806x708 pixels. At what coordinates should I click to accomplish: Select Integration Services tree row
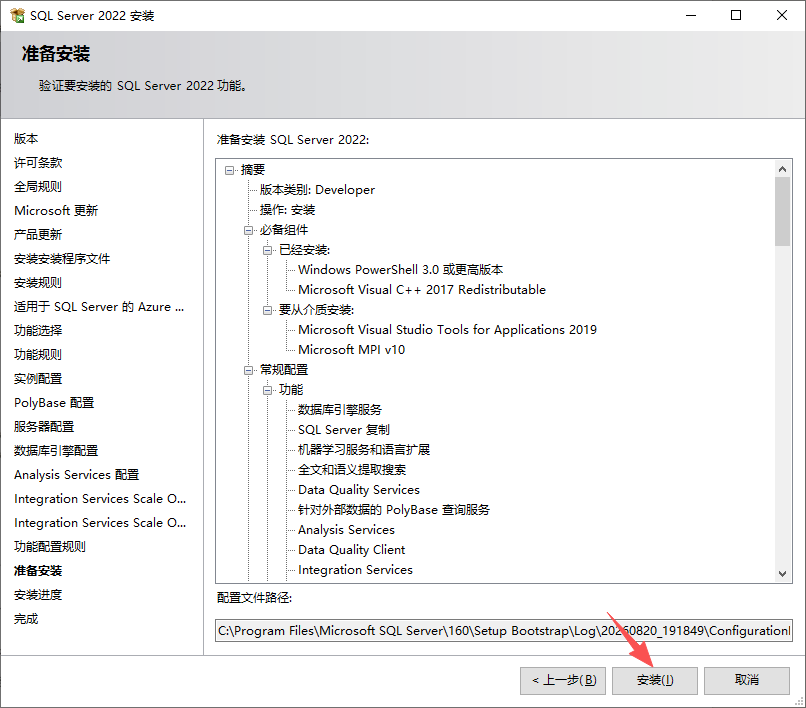click(355, 570)
